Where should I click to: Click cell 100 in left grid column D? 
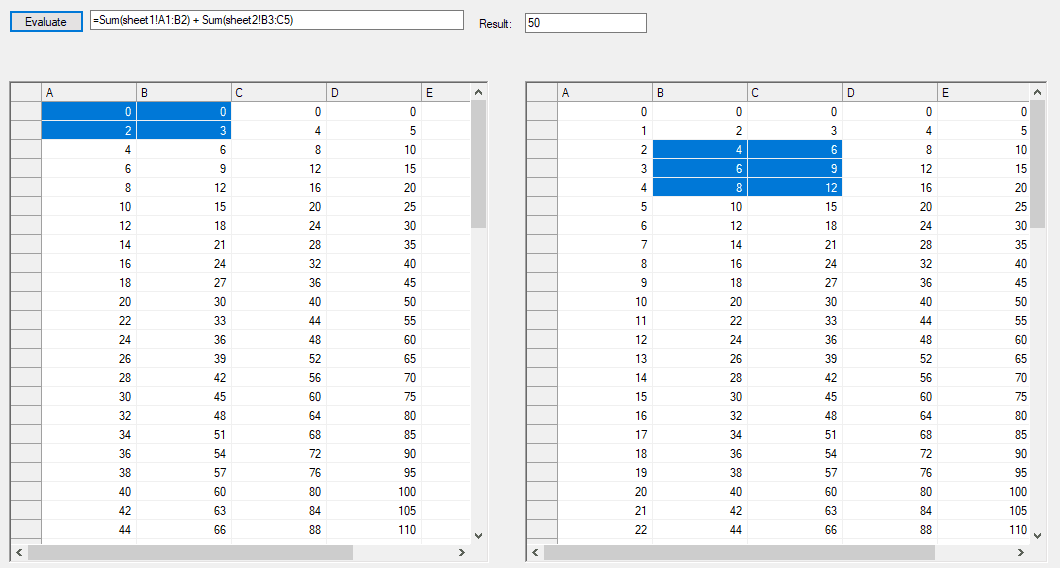pos(374,492)
